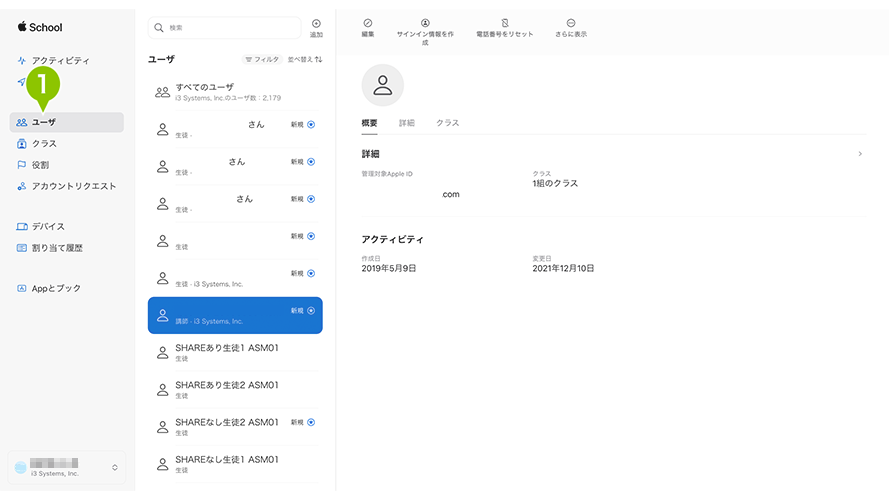The width and height of the screenshot is (889, 500).
Task: Click the magnifier icon in the search field
Action: point(159,28)
